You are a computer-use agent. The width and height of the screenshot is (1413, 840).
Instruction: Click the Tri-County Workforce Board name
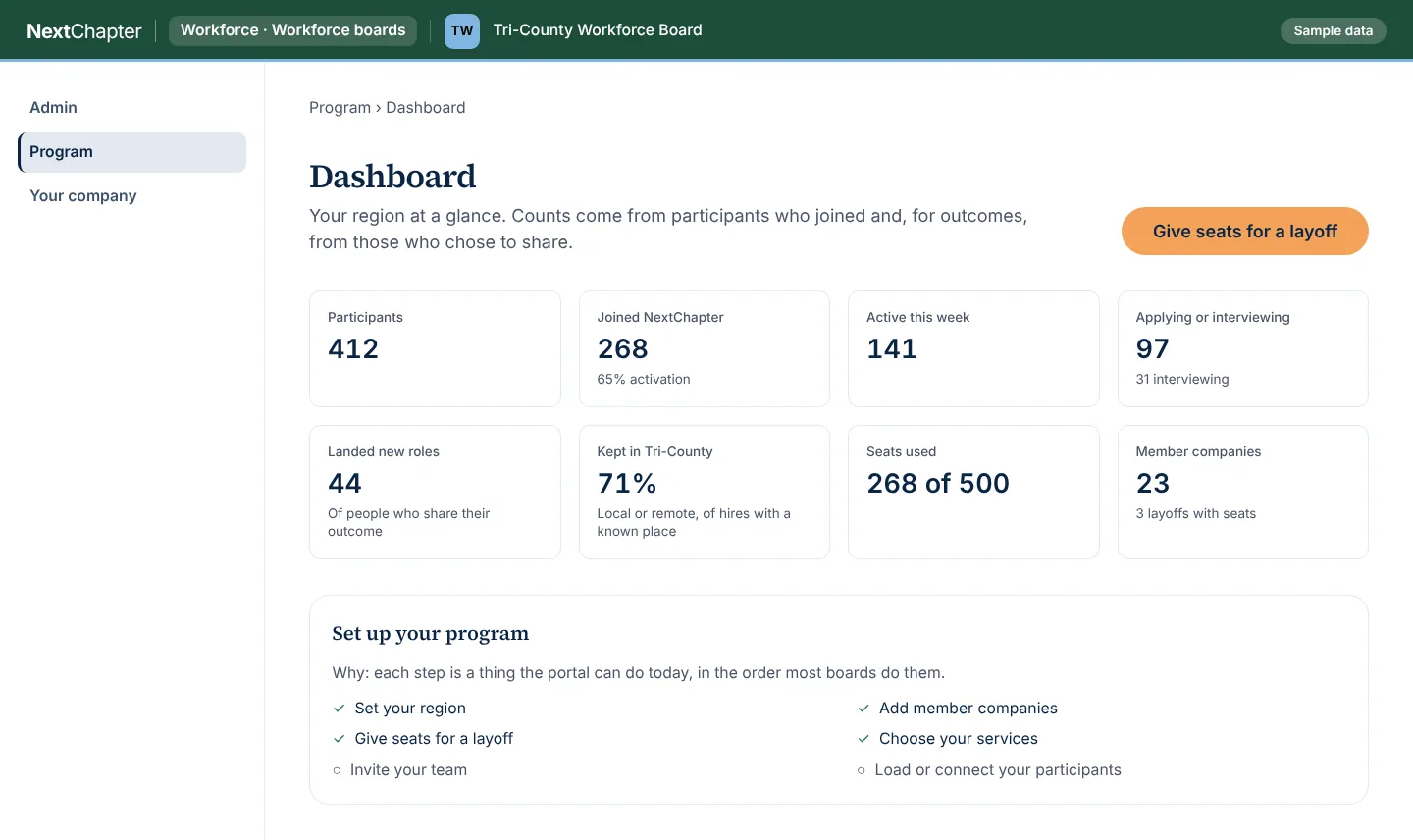598,30
